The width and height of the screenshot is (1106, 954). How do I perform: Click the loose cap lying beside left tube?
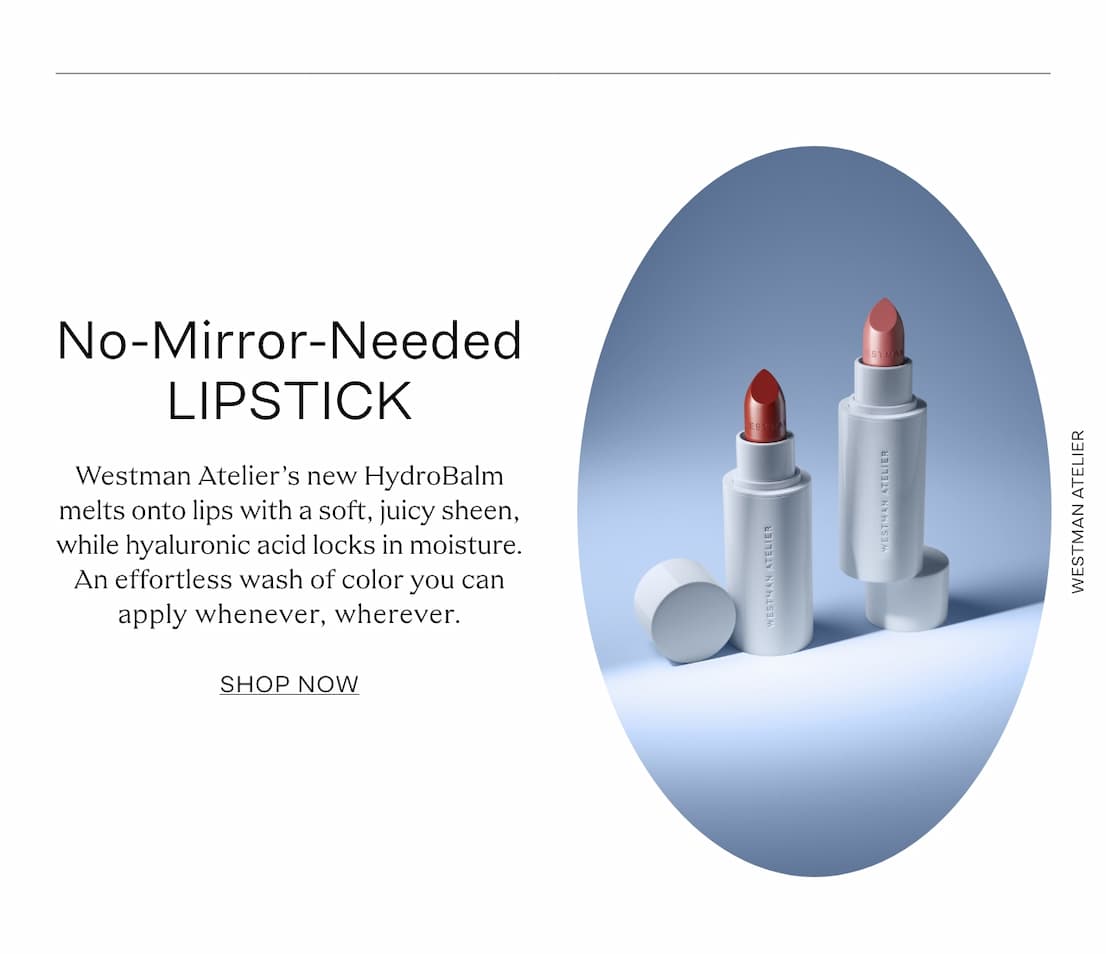(684, 610)
